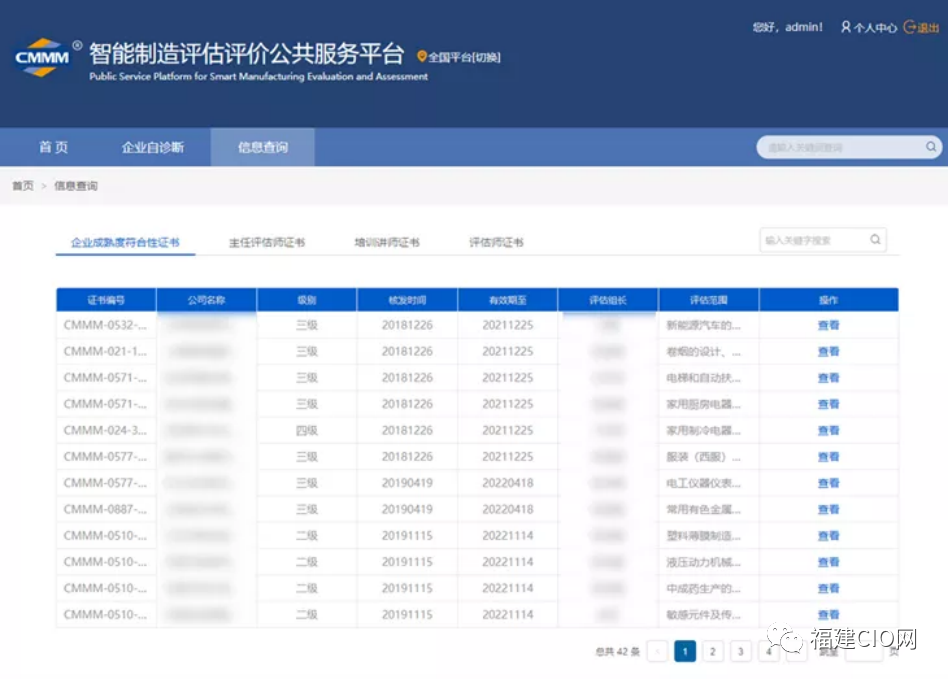Screen dimensions: 948x680
Task: Click 首页 in the breadcrumb
Action: tap(22, 186)
